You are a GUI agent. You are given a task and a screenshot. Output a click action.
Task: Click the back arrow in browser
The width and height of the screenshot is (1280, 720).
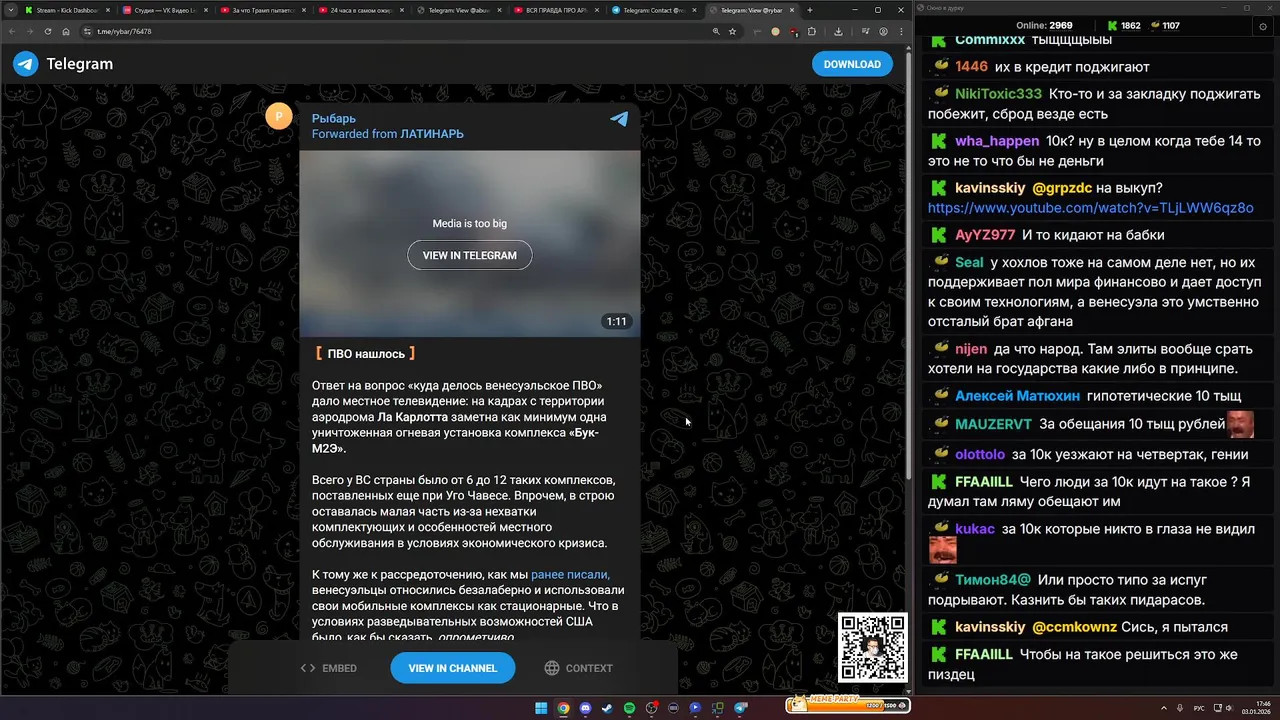point(12,31)
